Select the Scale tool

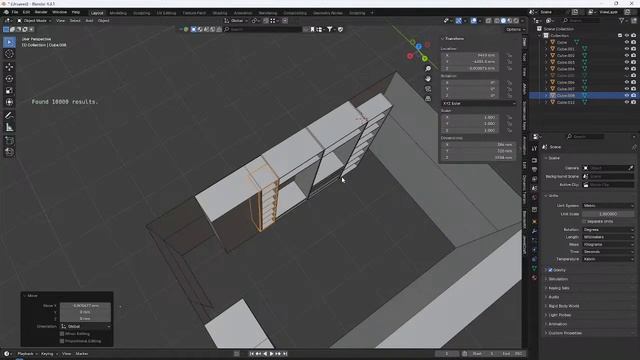coord(9,91)
